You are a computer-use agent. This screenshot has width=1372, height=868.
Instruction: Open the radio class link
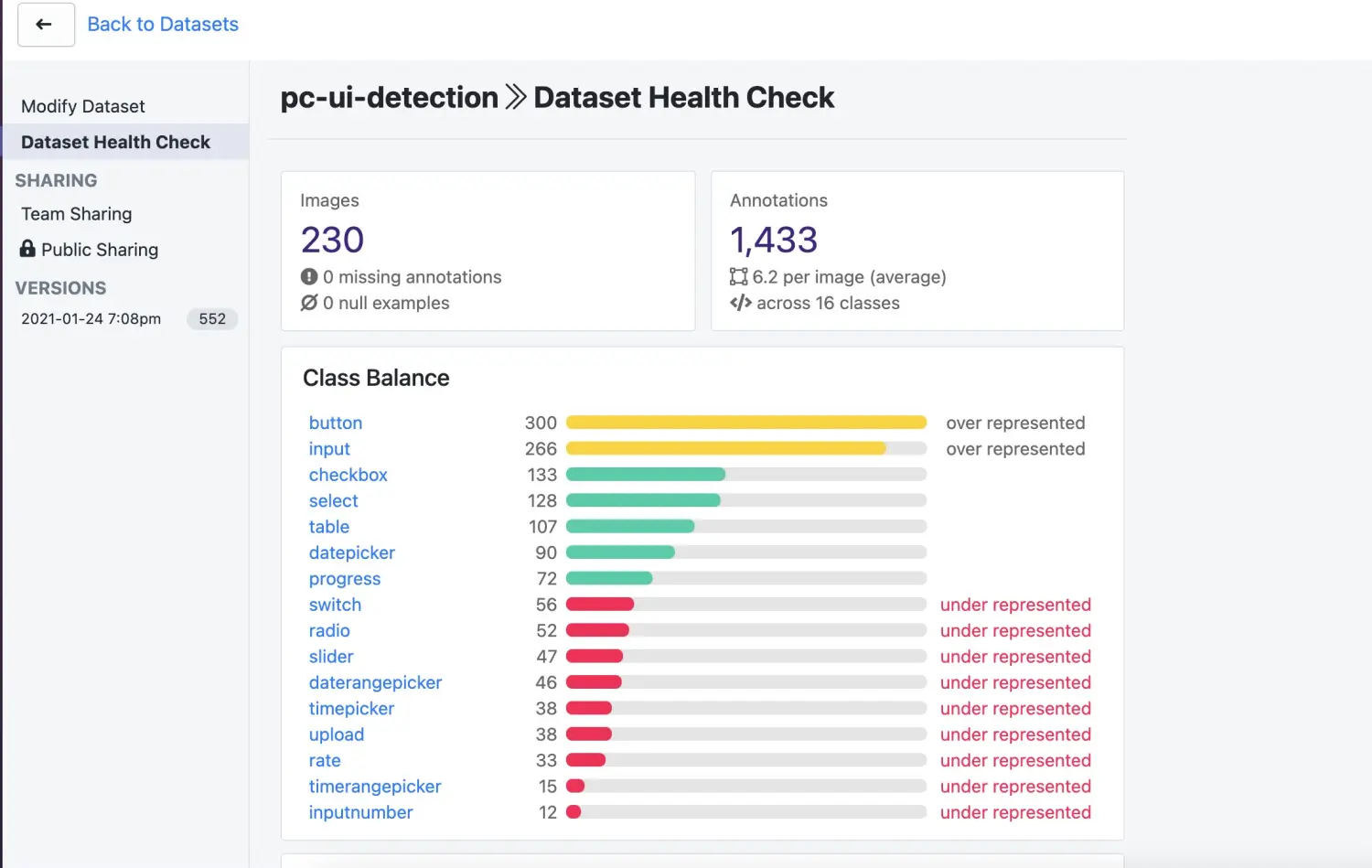(329, 630)
